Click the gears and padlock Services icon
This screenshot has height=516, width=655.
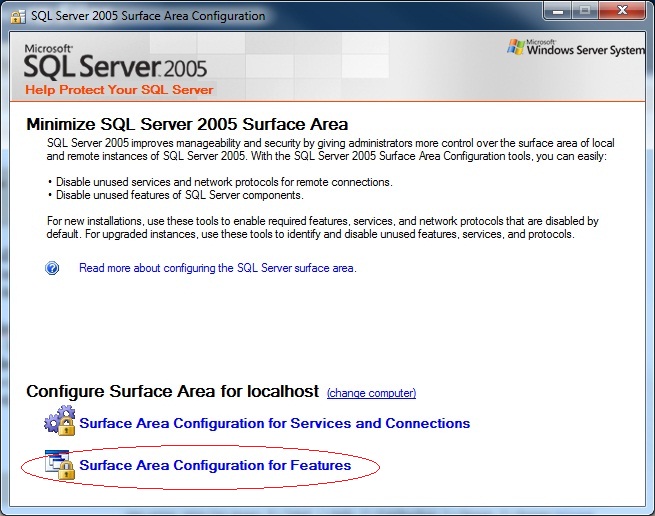click(60, 421)
